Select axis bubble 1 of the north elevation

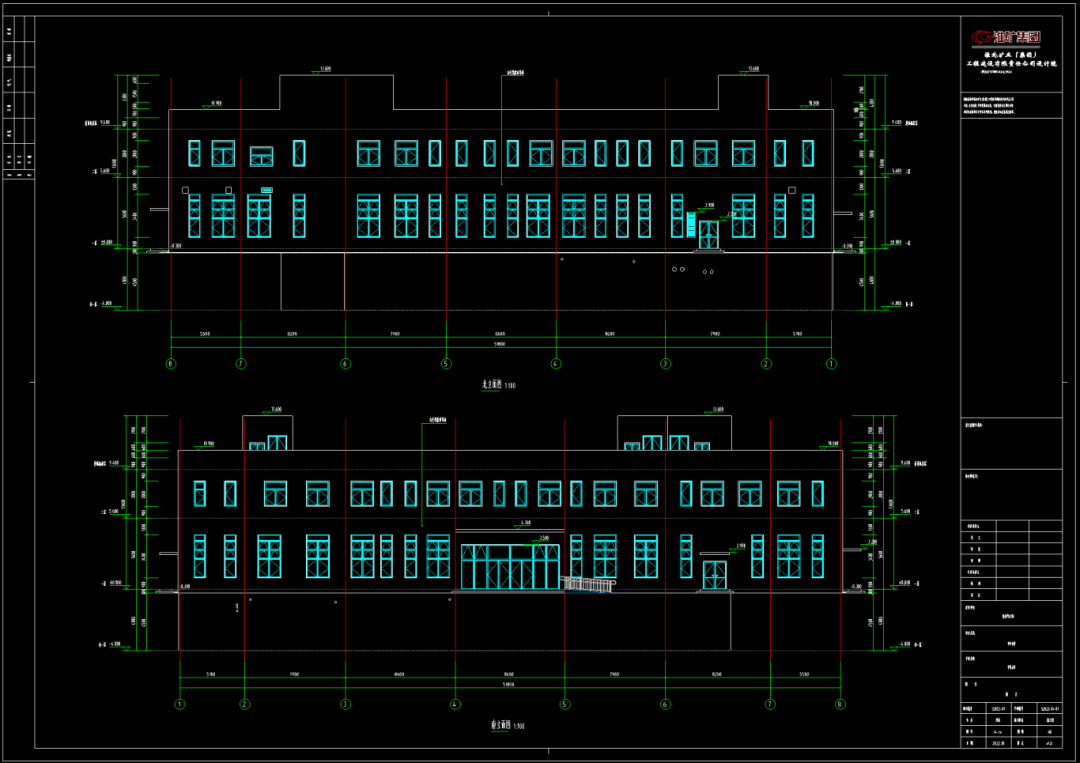pyautogui.click(x=831, y=364)
